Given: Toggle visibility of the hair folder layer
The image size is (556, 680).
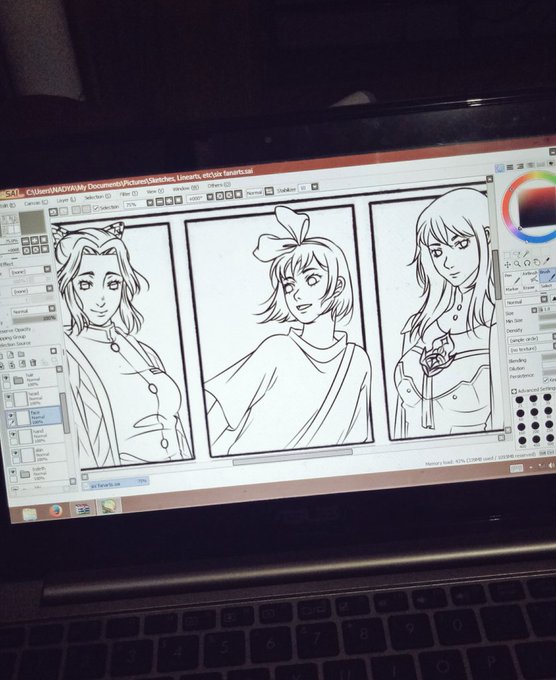Looking at the screenshot, I should [x=7, y=380].
